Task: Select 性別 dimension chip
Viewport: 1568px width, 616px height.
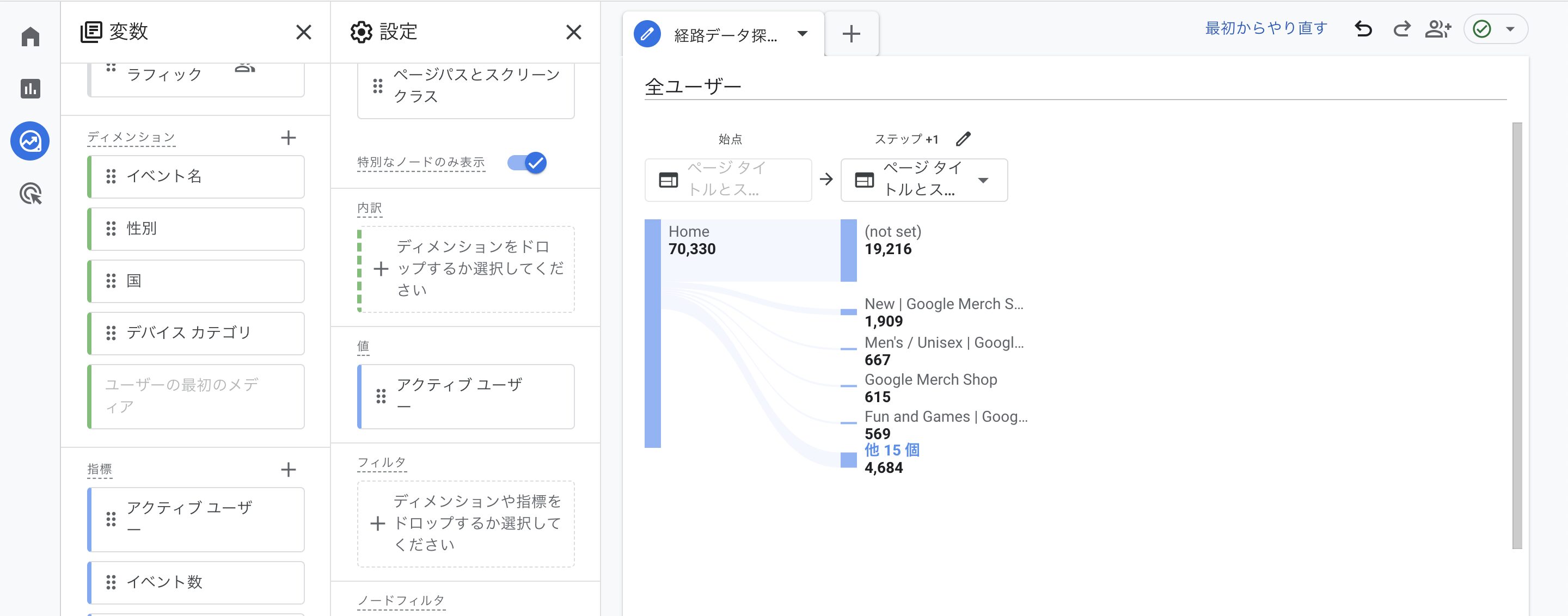Action: pyautogui.click(x=196, y=229)
